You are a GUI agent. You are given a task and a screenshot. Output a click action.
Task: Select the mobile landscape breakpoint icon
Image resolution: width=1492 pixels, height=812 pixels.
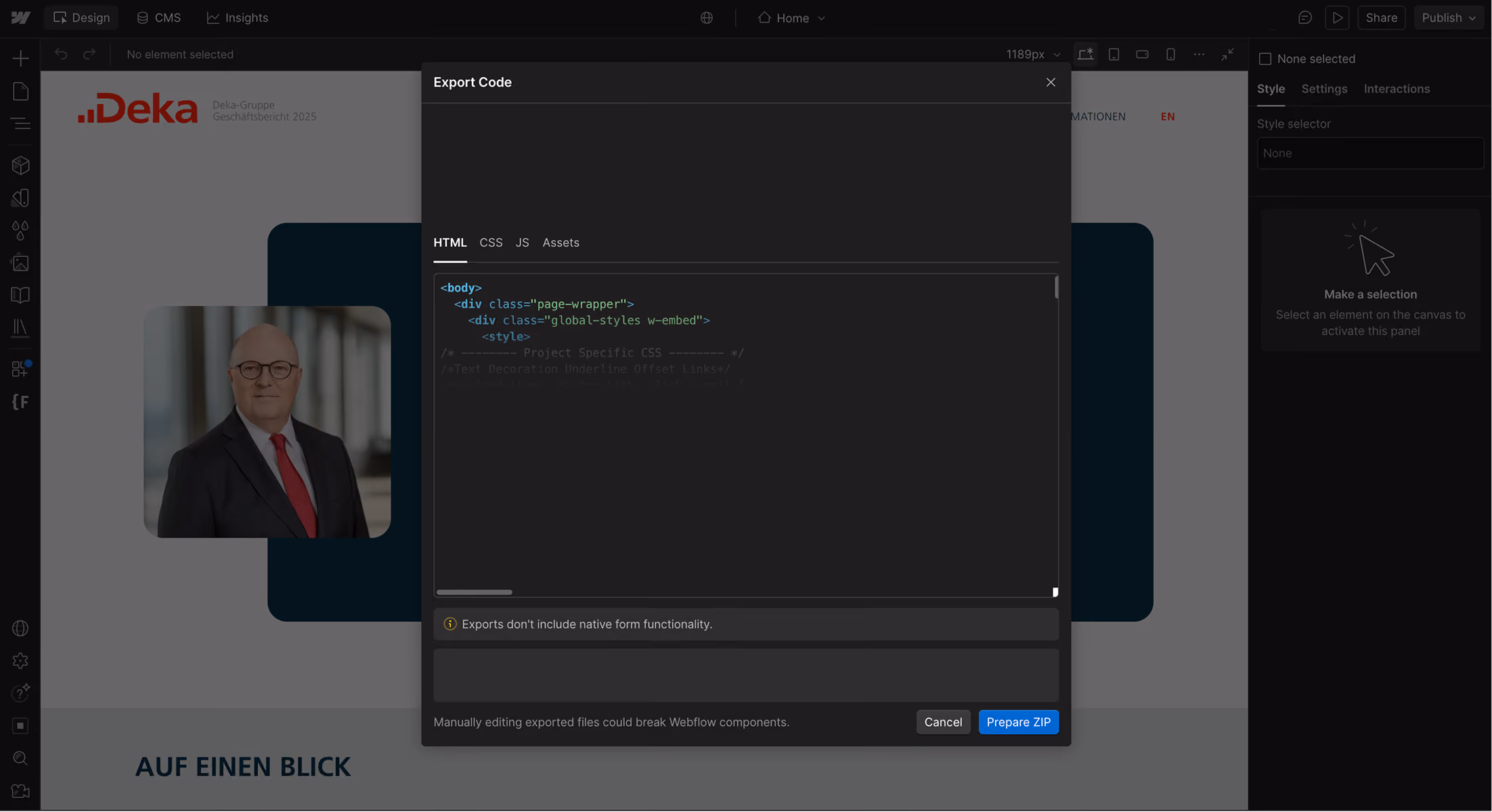tap(1142, 54)
